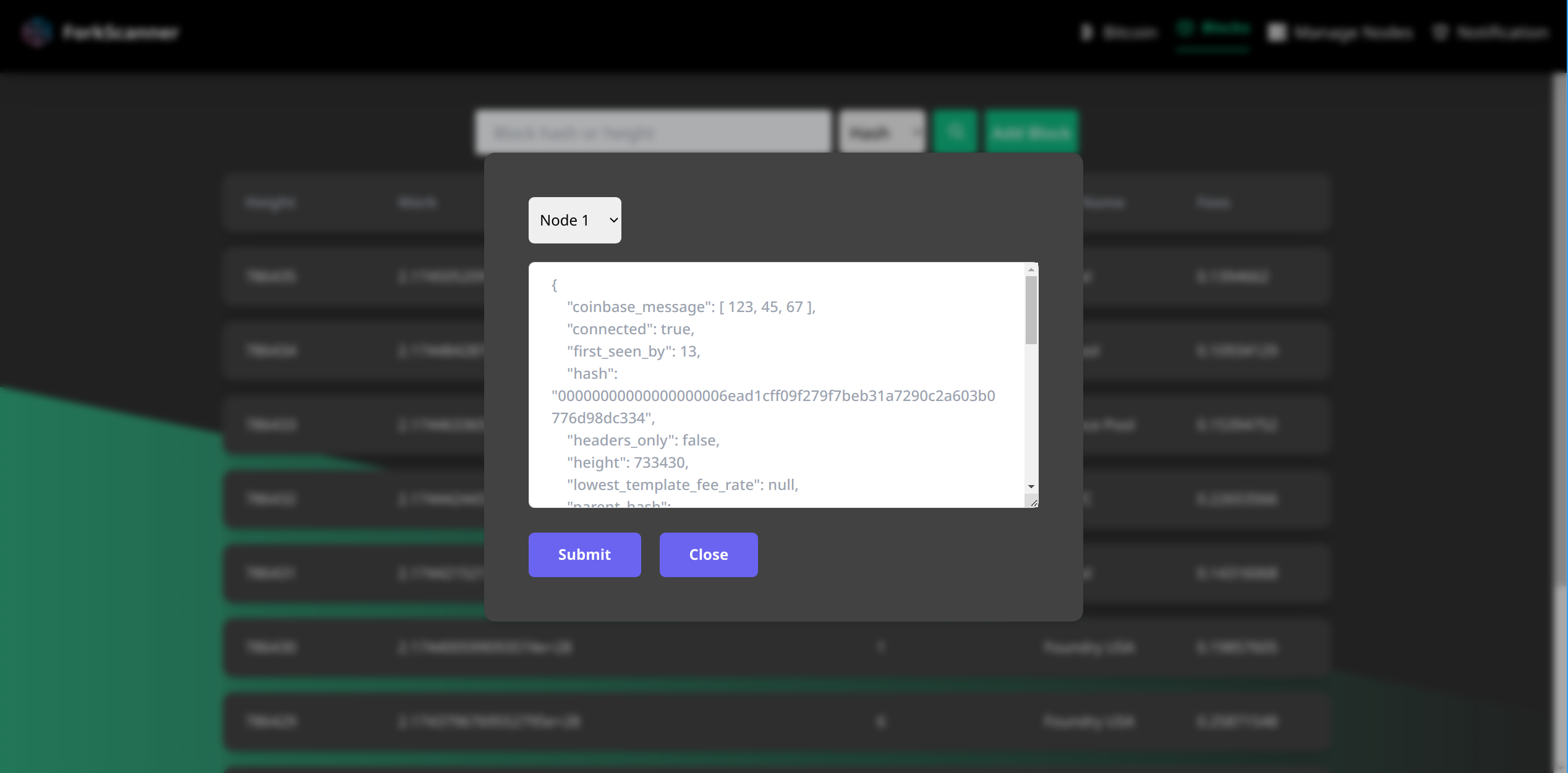This screenshot has height=773, width=1568.
Task: Click the textarea scroll-up arrow
Action: pos(1031,269)
